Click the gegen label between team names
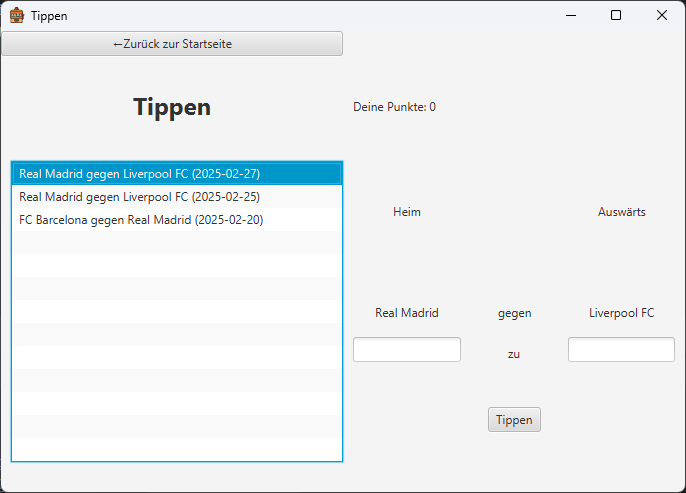 (x=514, y=313)
